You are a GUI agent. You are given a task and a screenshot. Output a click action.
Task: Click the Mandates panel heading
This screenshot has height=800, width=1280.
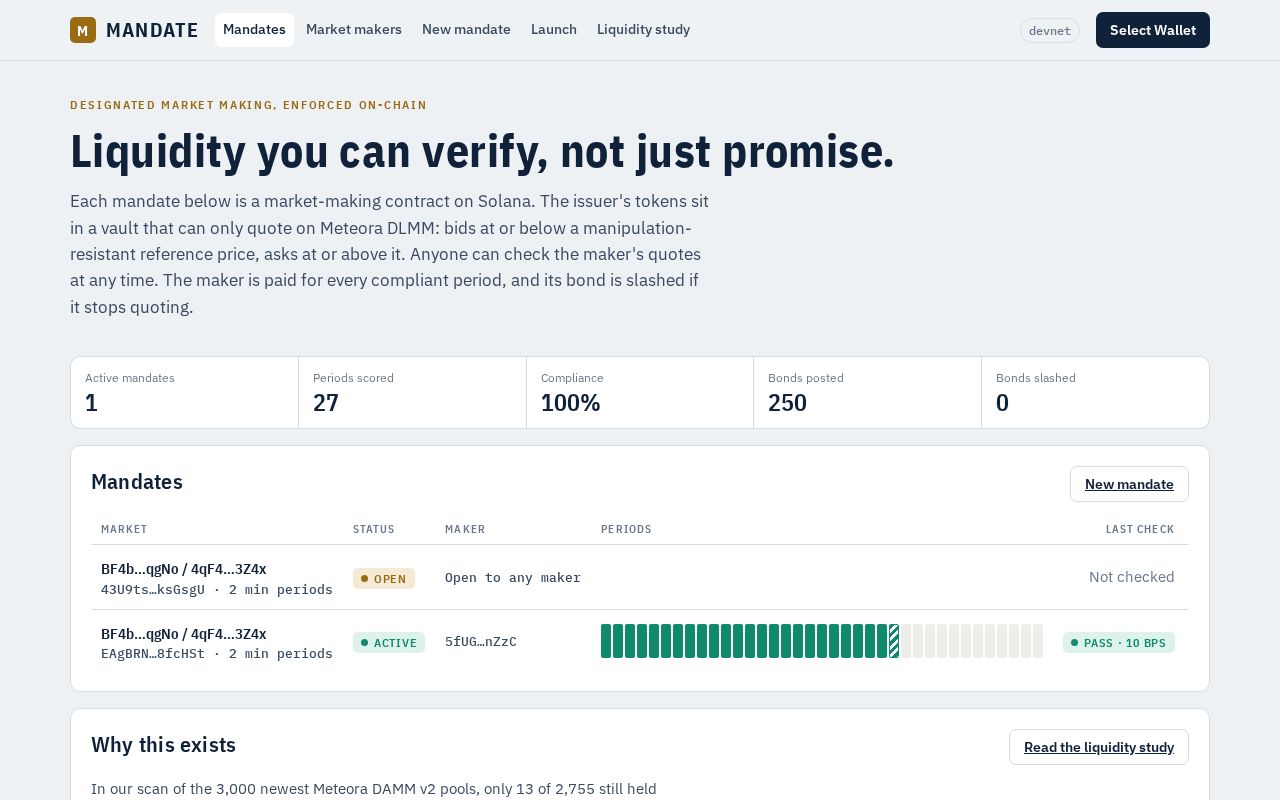coord(137,482)
